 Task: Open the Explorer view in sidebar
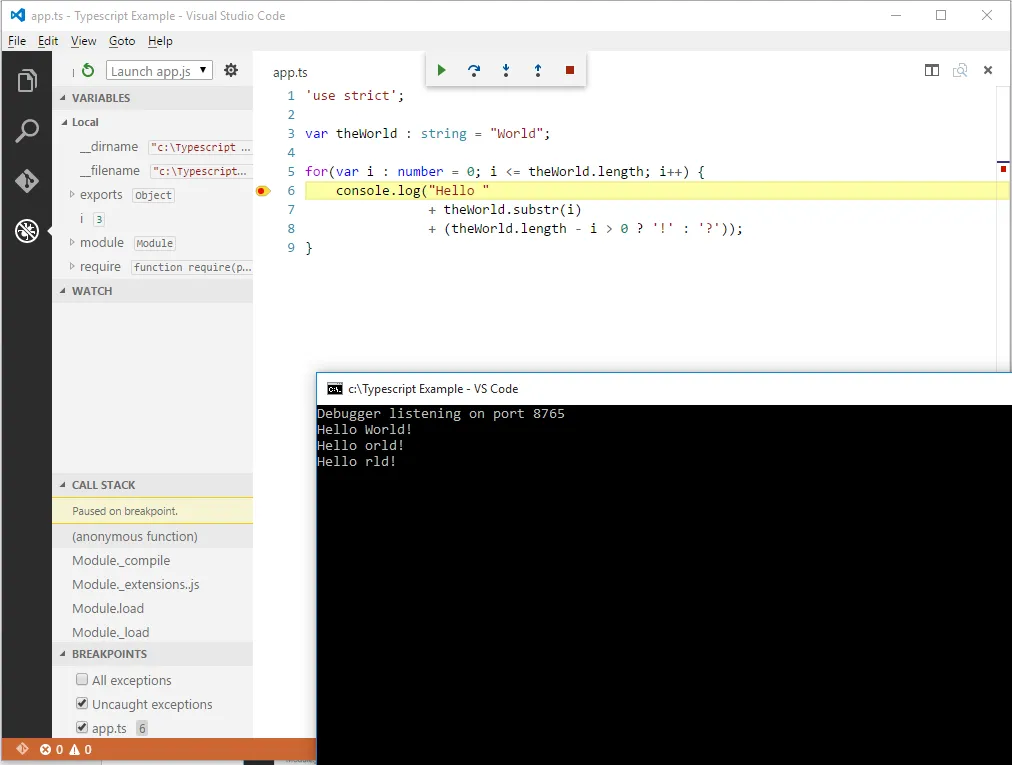coord(27,81)
